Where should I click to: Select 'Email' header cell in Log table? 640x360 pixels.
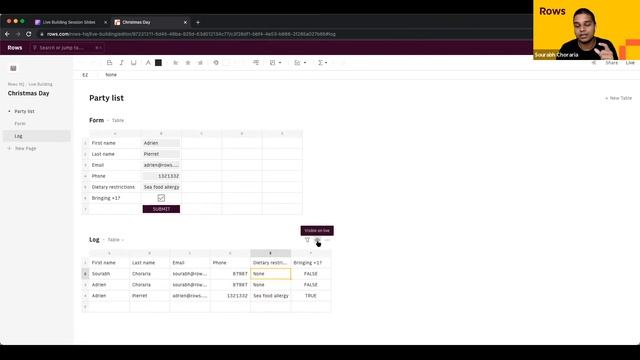190,263
